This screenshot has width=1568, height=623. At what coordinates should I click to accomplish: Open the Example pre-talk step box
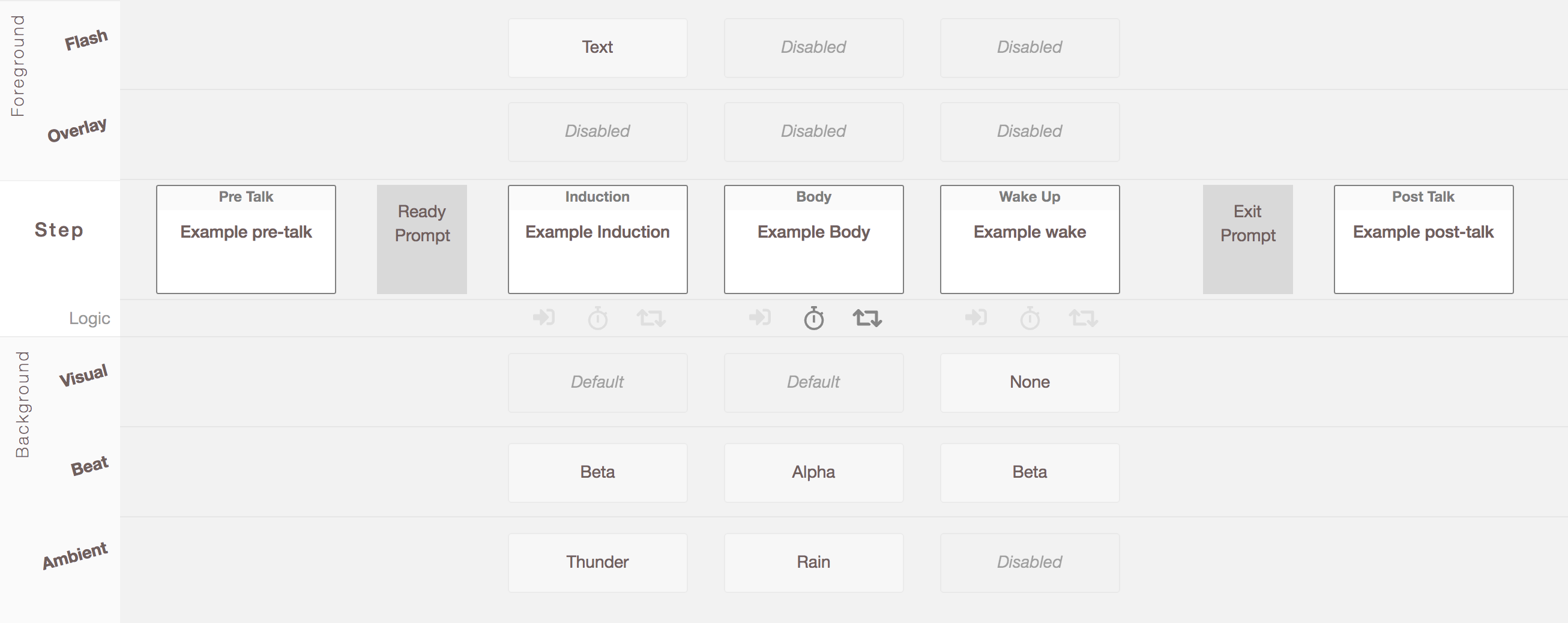(246, 239)
